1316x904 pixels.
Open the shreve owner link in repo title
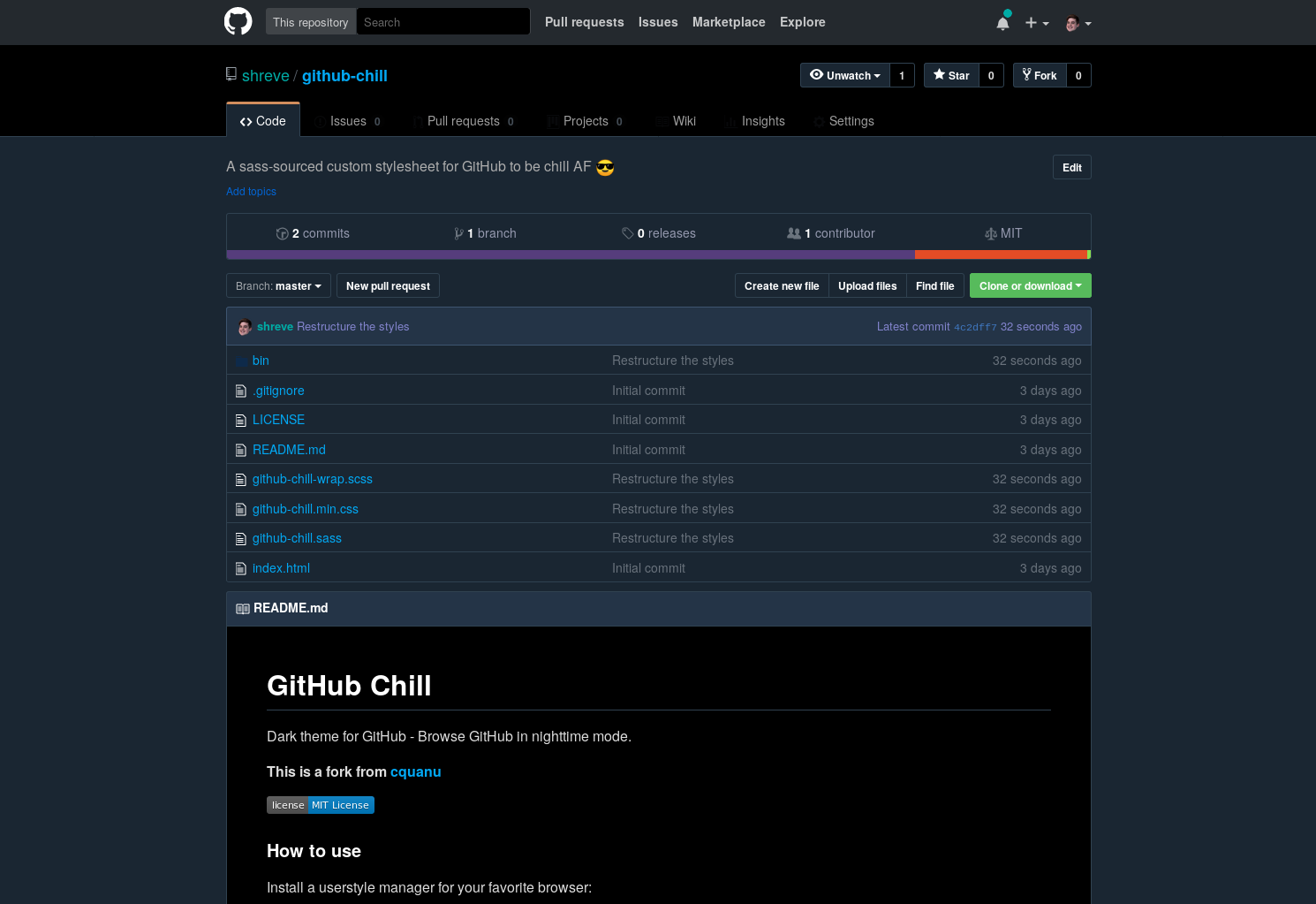[266, 76]
